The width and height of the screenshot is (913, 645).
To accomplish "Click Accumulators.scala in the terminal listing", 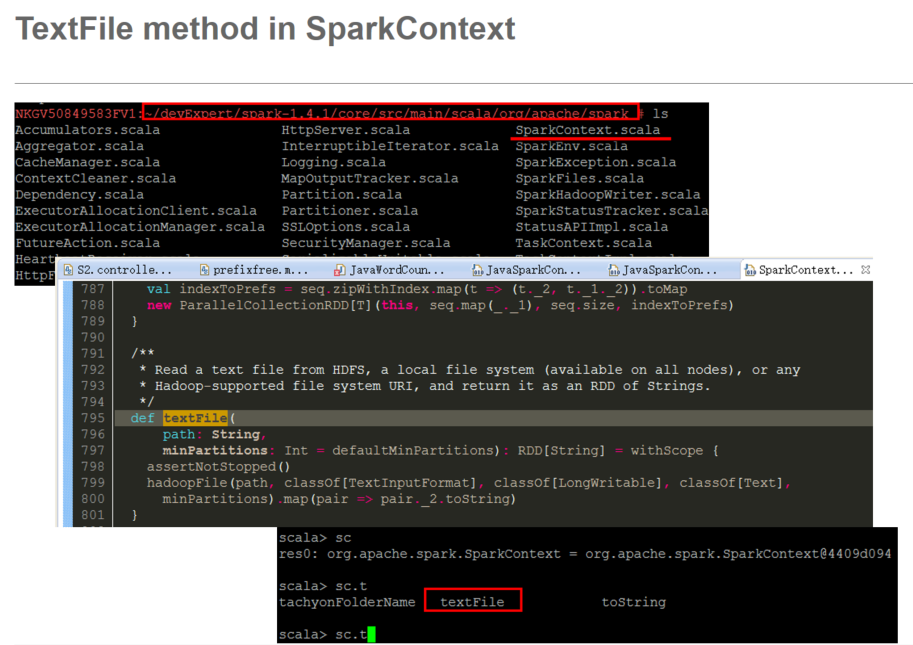I will [87, 130].
